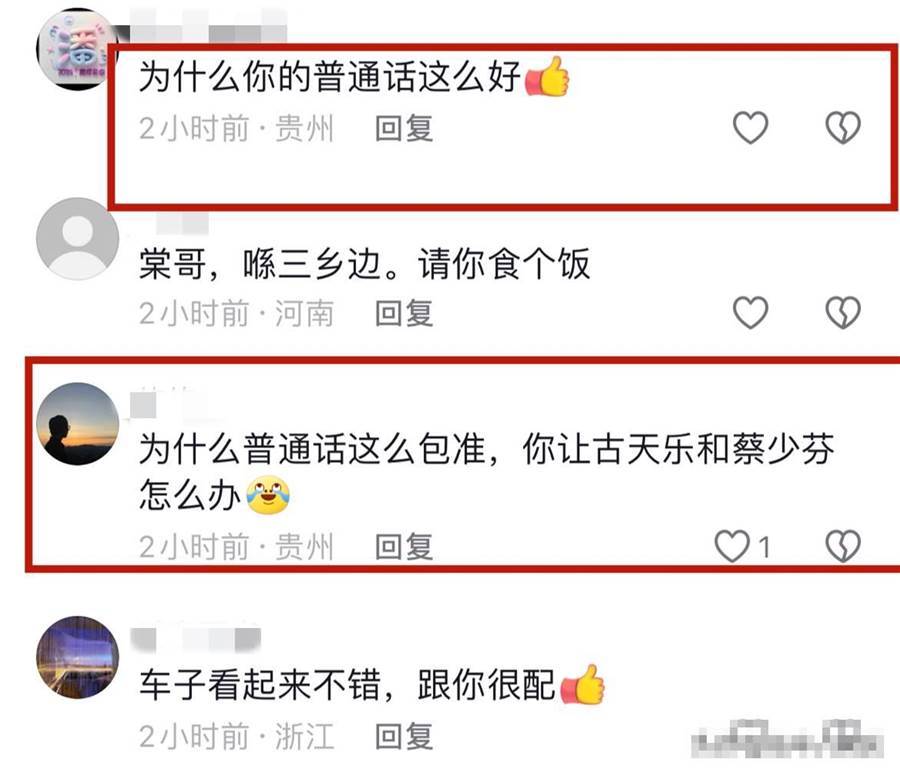Open the night cityscape avatar profile
The width and height of the screenshot is (900, 775).
pos(77,657)
